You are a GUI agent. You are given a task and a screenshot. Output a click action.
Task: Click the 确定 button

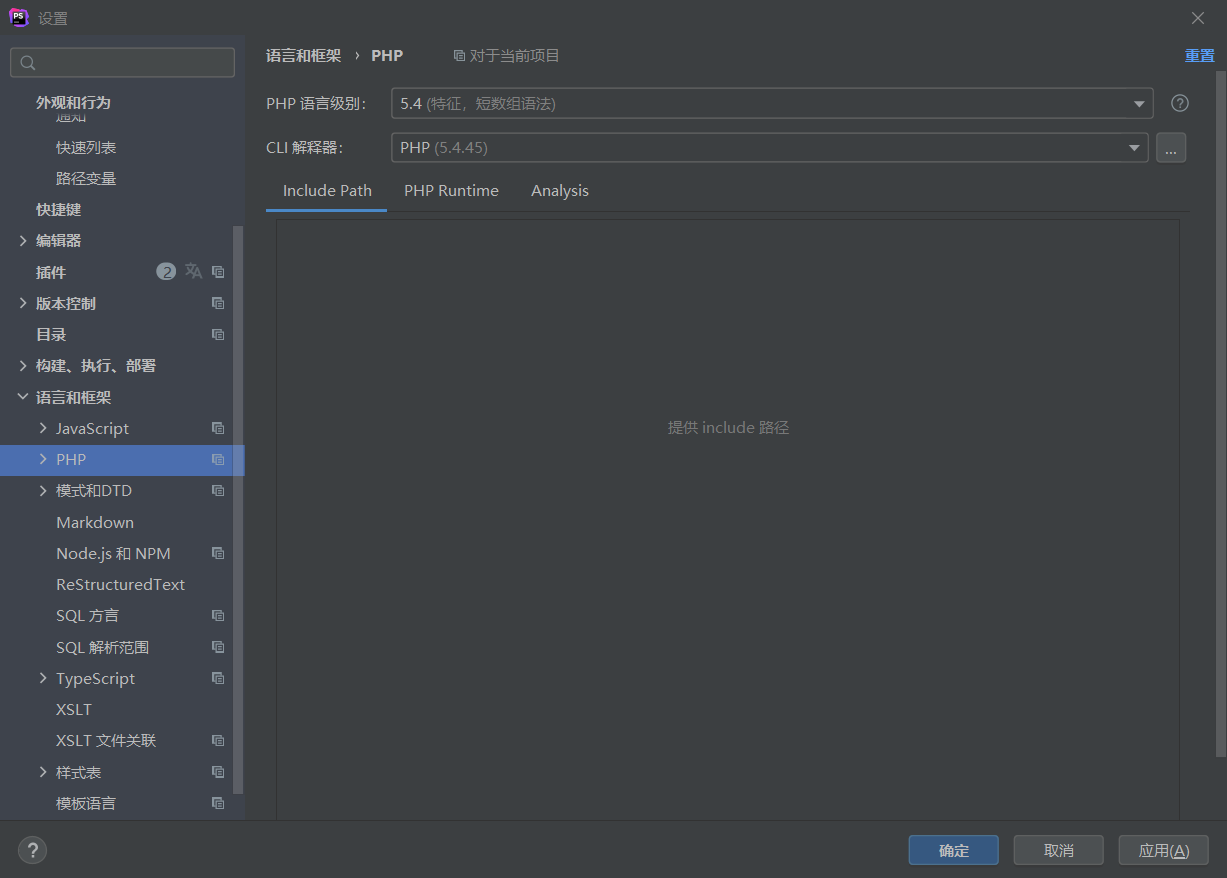point(954,850)
